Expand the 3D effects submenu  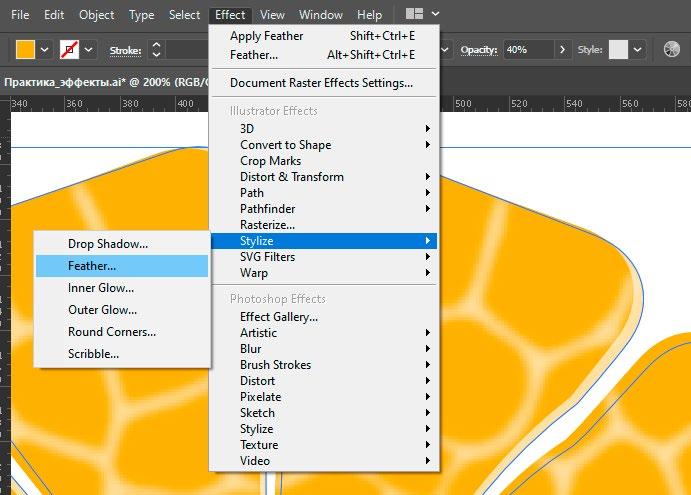(x=323, y=129)
